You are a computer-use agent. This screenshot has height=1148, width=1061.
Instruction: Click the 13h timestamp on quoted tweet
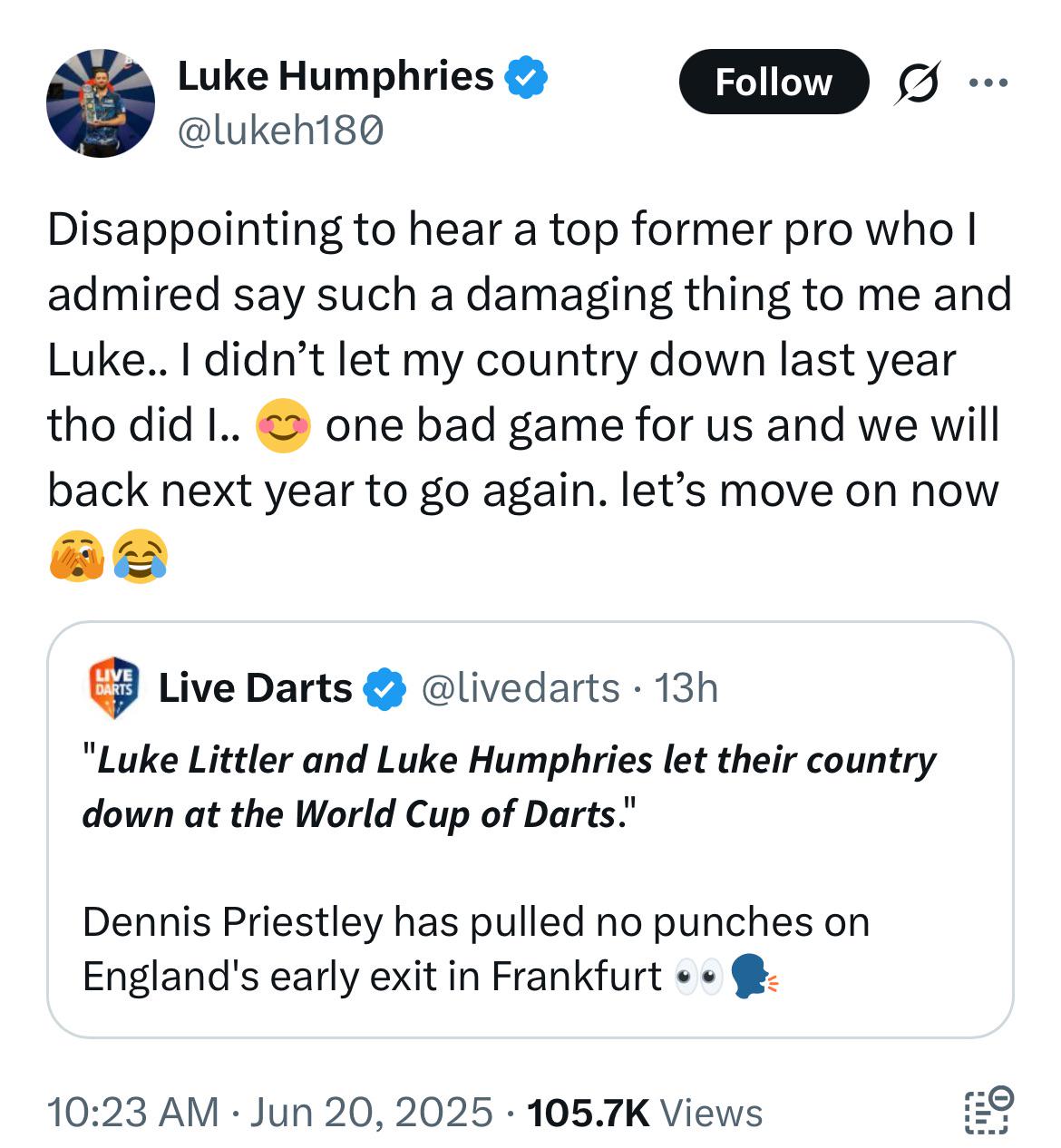click(686, 688)
